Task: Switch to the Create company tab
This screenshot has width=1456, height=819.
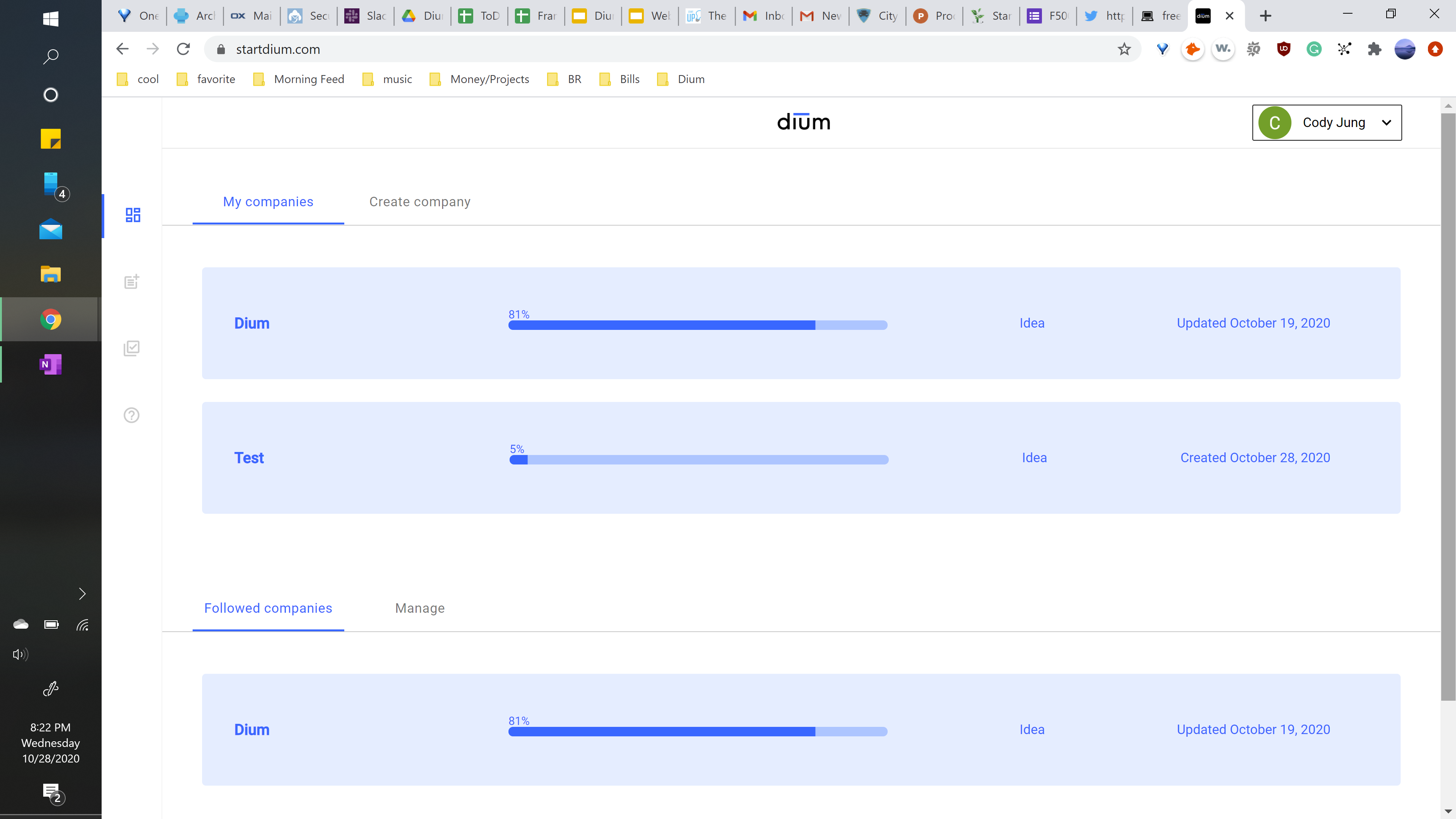Action: click(x=419, y=202)
